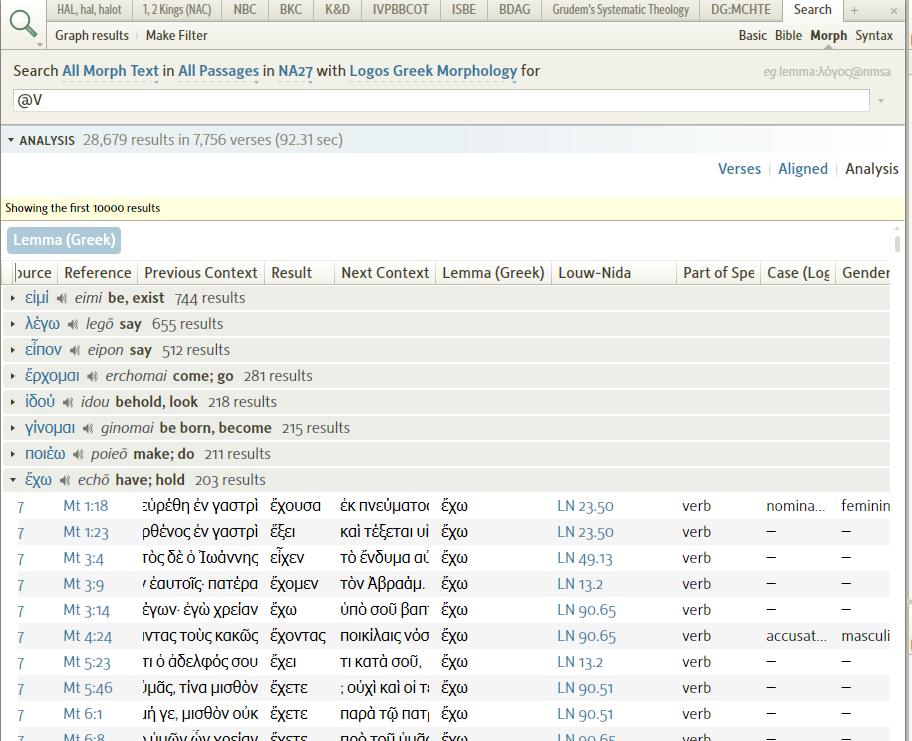Open the search history dropdown arrow
Image resolution: width=912 pixels, height=741 pixels.
(881, 101)
